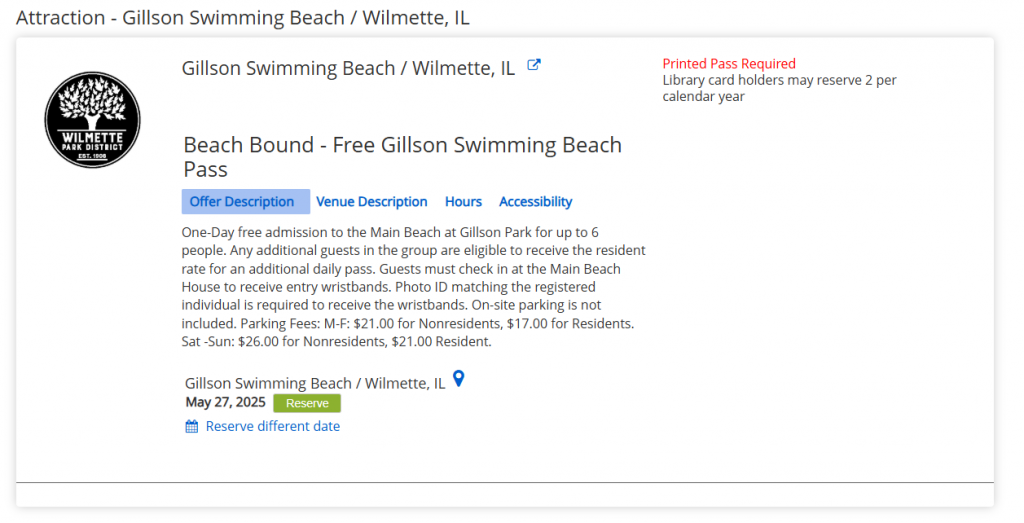The image size is (1024, 523).
Task: Click the May 27, 2025 date label
Action: 225,403
